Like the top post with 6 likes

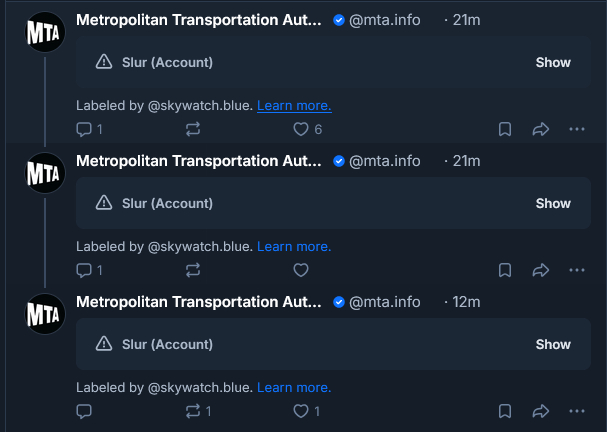pyautogui.click(x=300, y=129)
